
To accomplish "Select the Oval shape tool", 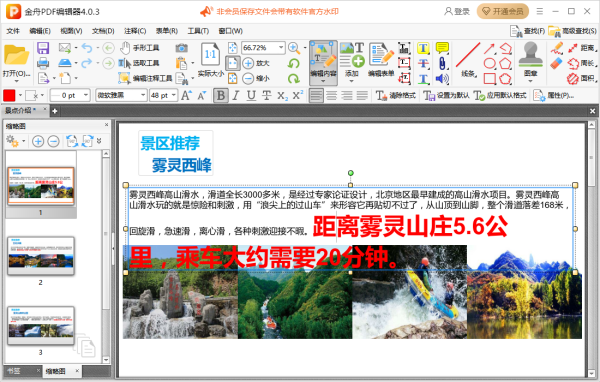I will click(x=490, y=64).
